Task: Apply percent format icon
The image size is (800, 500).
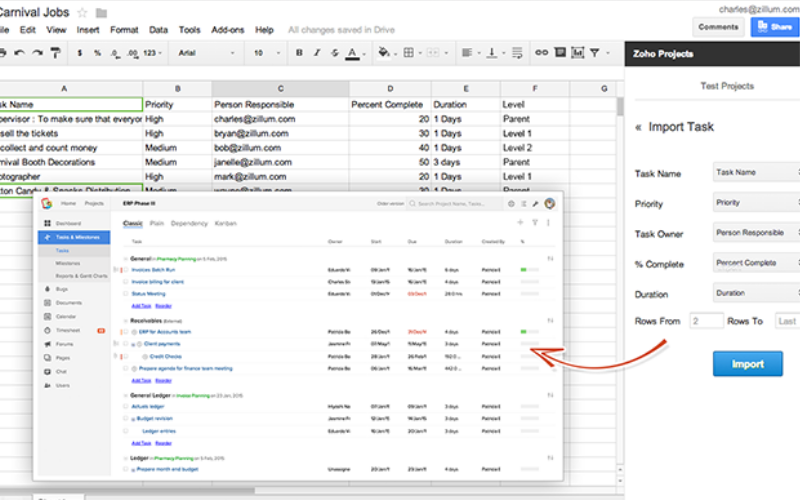Action: [97, 53]
